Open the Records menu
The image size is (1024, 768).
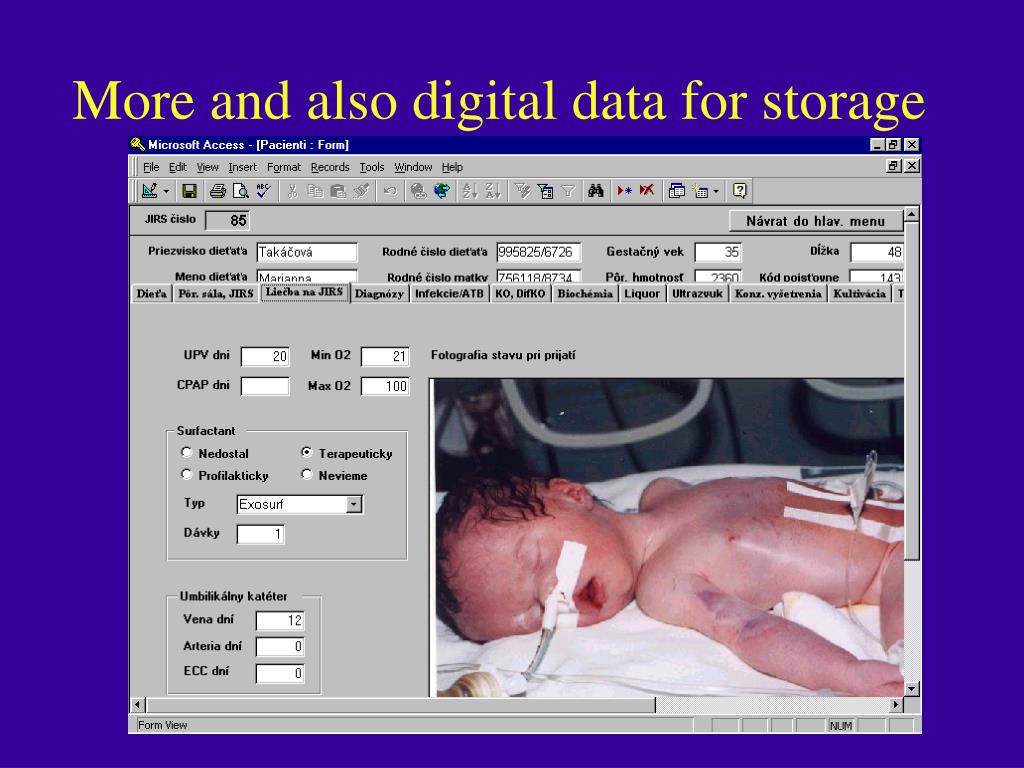pos(330,167)
